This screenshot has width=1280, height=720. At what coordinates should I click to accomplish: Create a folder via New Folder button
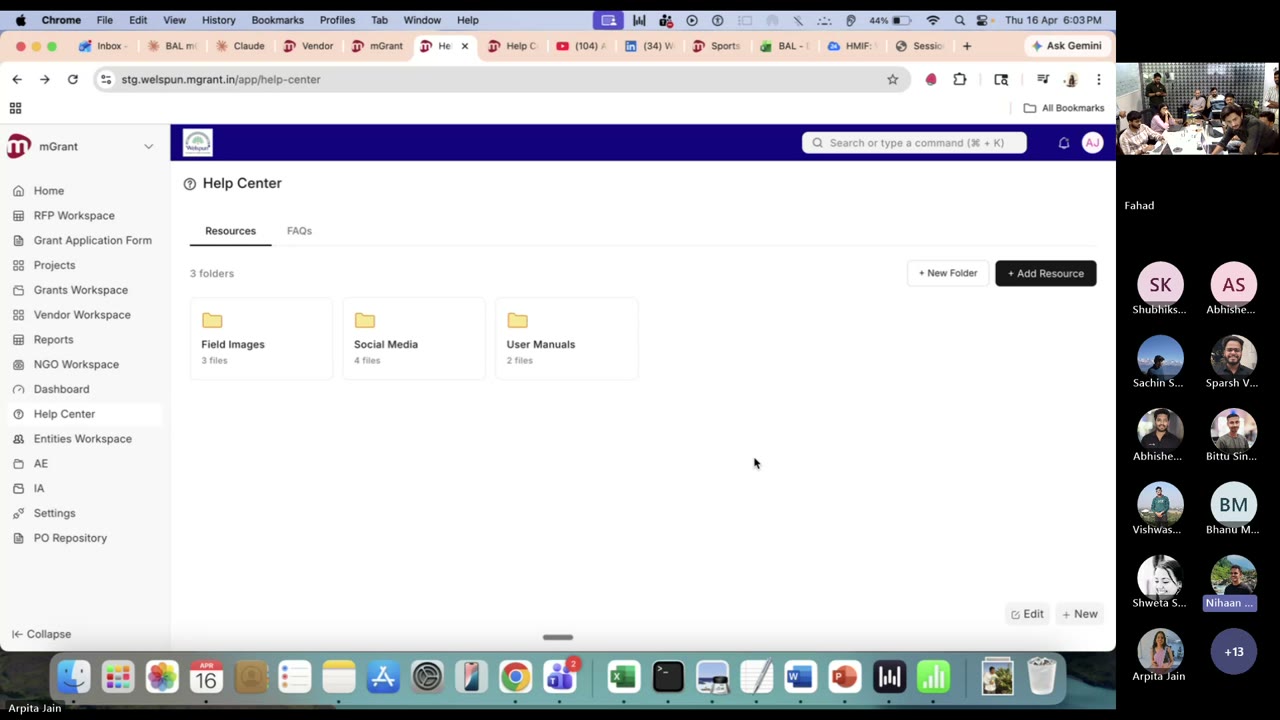pos(947,273)
